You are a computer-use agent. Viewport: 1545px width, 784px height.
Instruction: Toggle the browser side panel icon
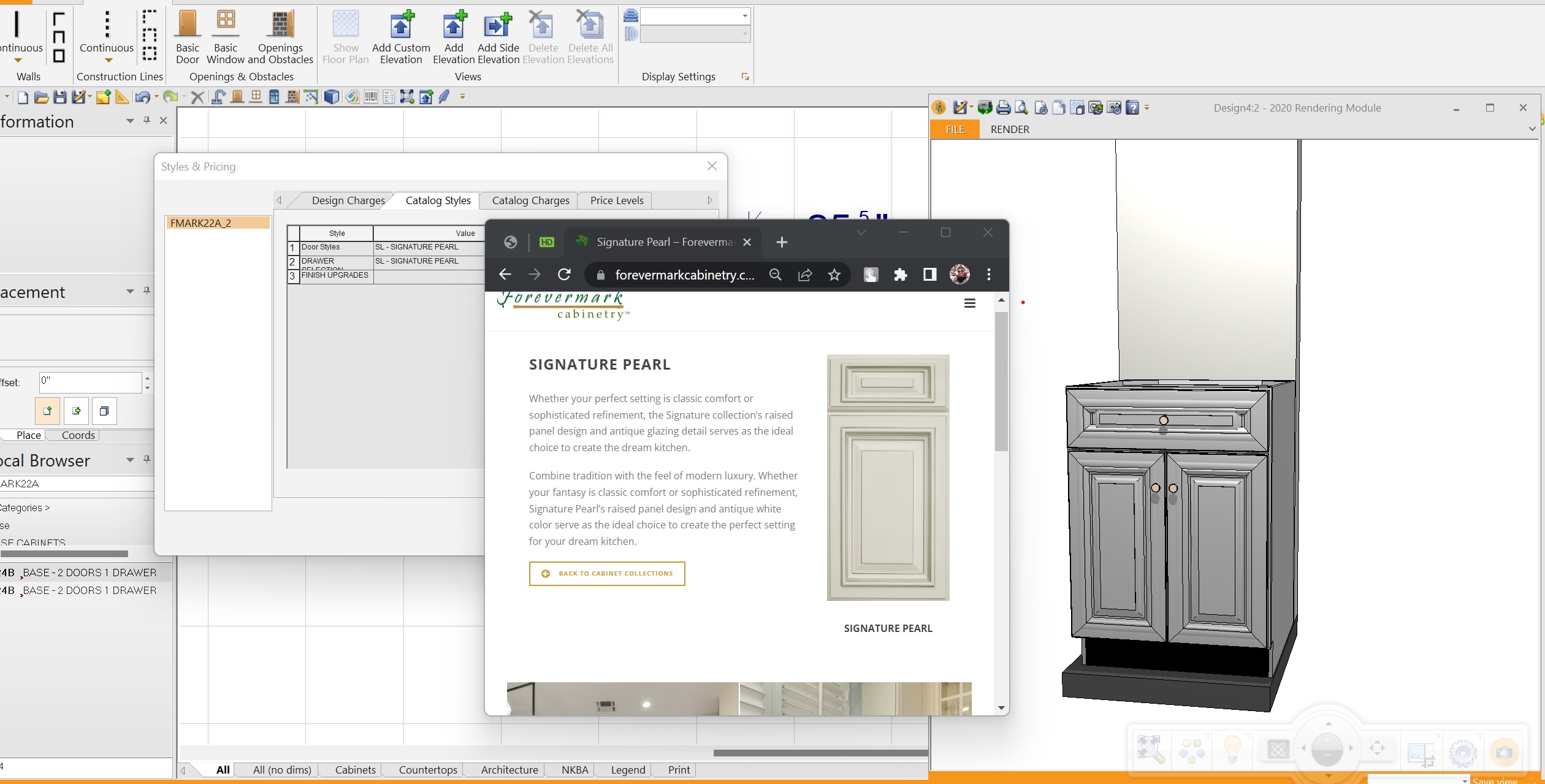(929, 275)
